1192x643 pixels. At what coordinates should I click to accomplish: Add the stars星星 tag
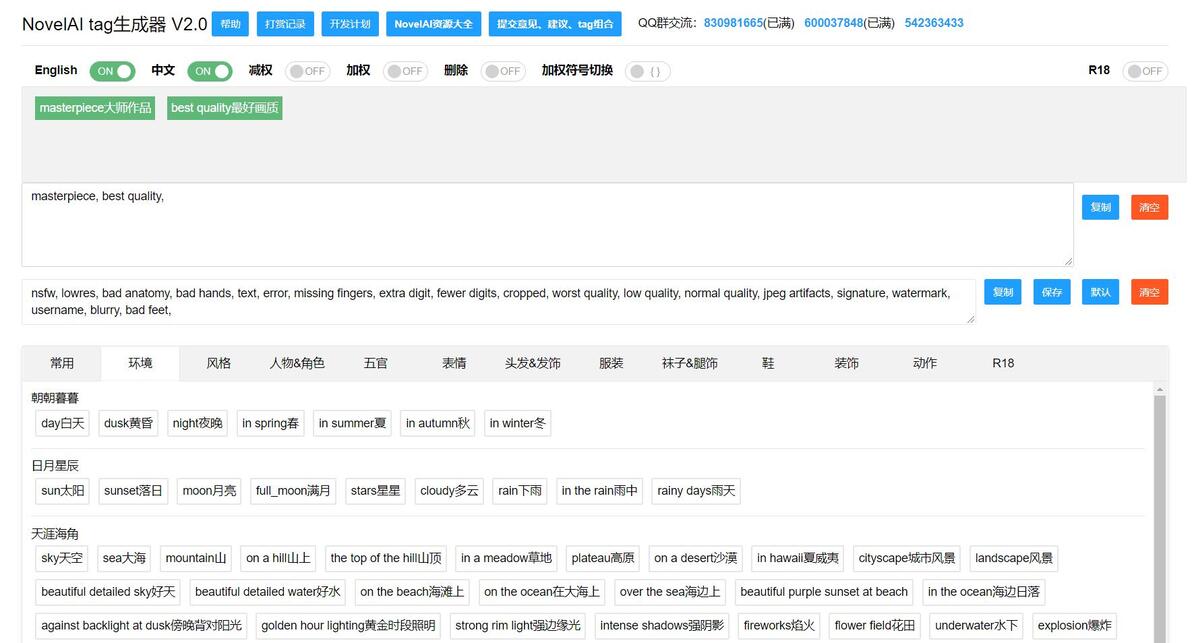[x=375, y=491]
